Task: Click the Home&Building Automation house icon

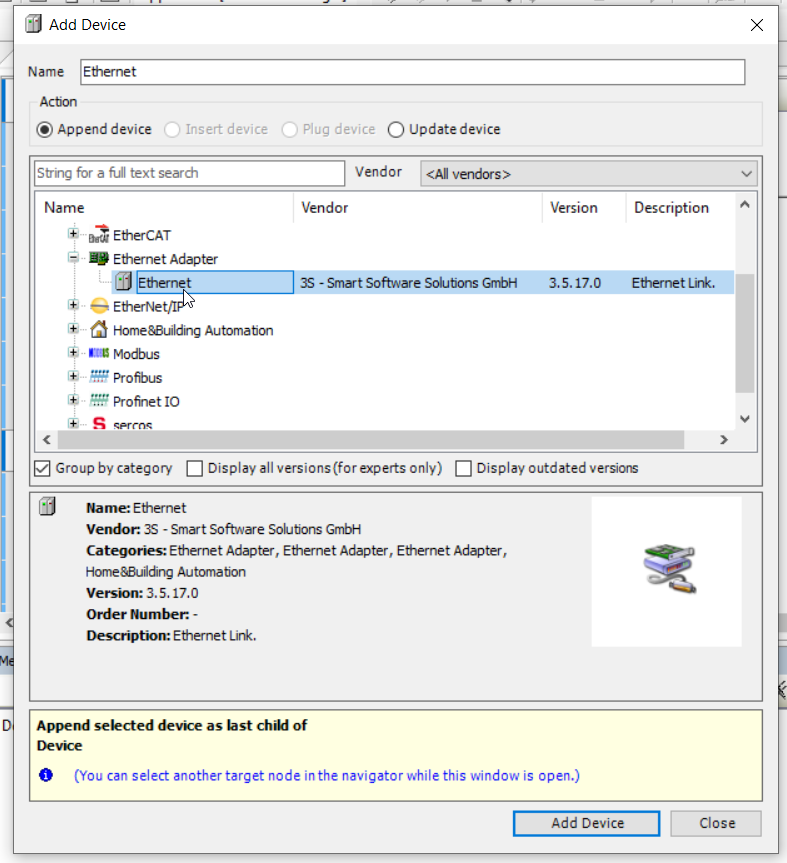Action: click(x=99, y=329)
